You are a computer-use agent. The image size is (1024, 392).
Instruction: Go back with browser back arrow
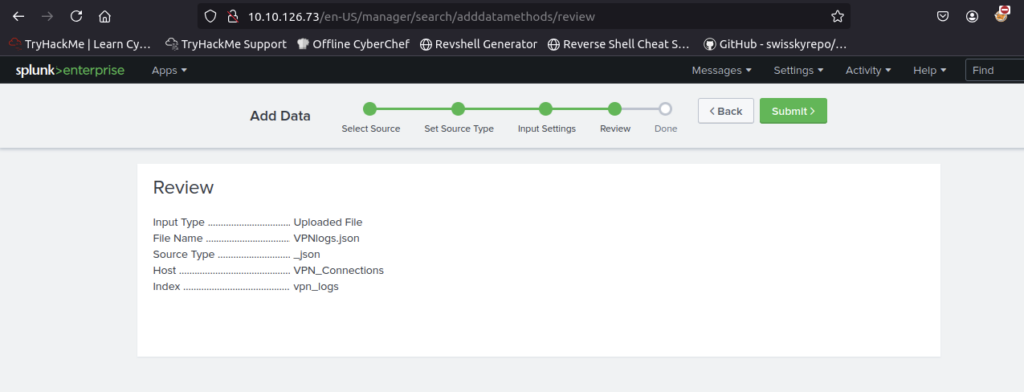point(19,16)
